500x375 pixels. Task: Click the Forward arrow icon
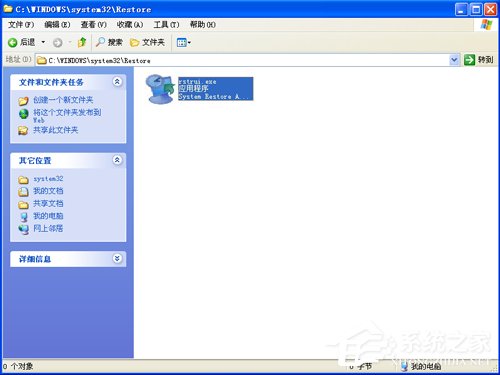[58, 43]
